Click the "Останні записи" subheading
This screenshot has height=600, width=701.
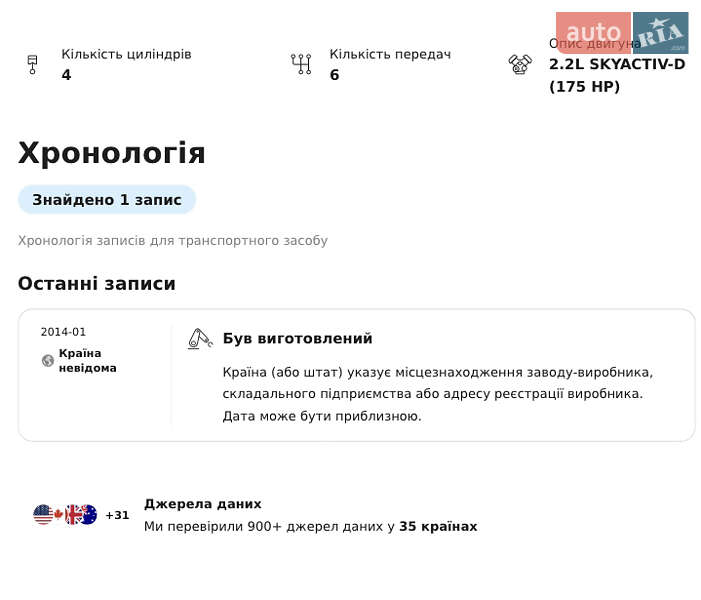(x=97, y=284)
